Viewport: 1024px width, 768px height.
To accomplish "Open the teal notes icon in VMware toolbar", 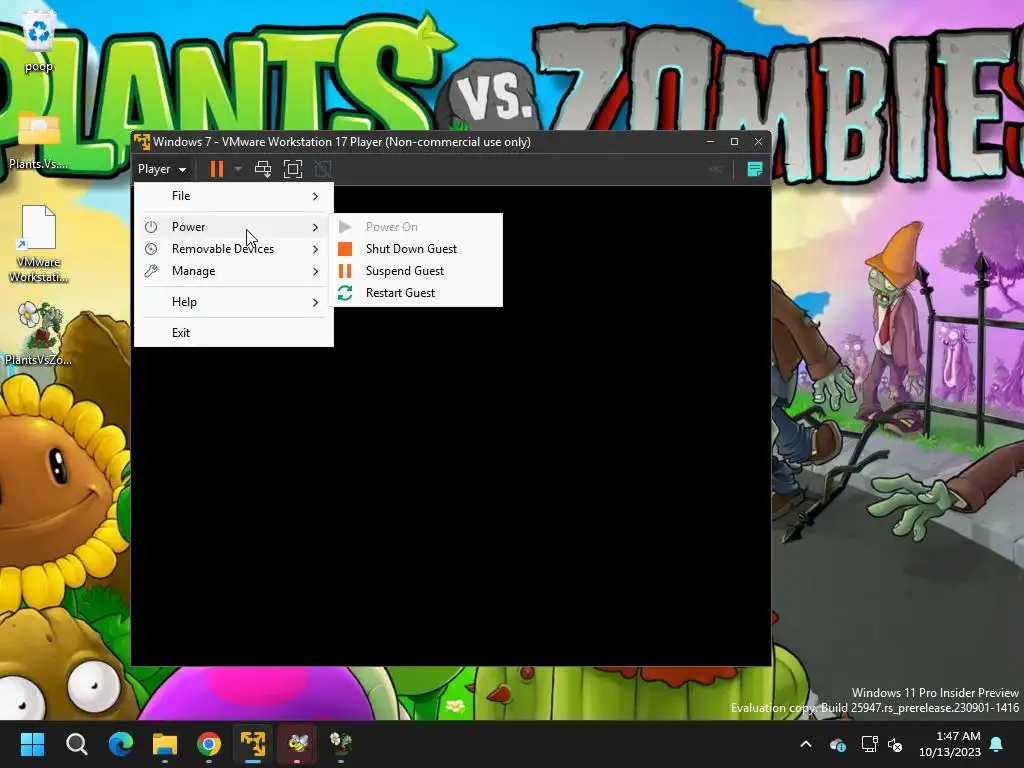I will (x=754, y=169).
